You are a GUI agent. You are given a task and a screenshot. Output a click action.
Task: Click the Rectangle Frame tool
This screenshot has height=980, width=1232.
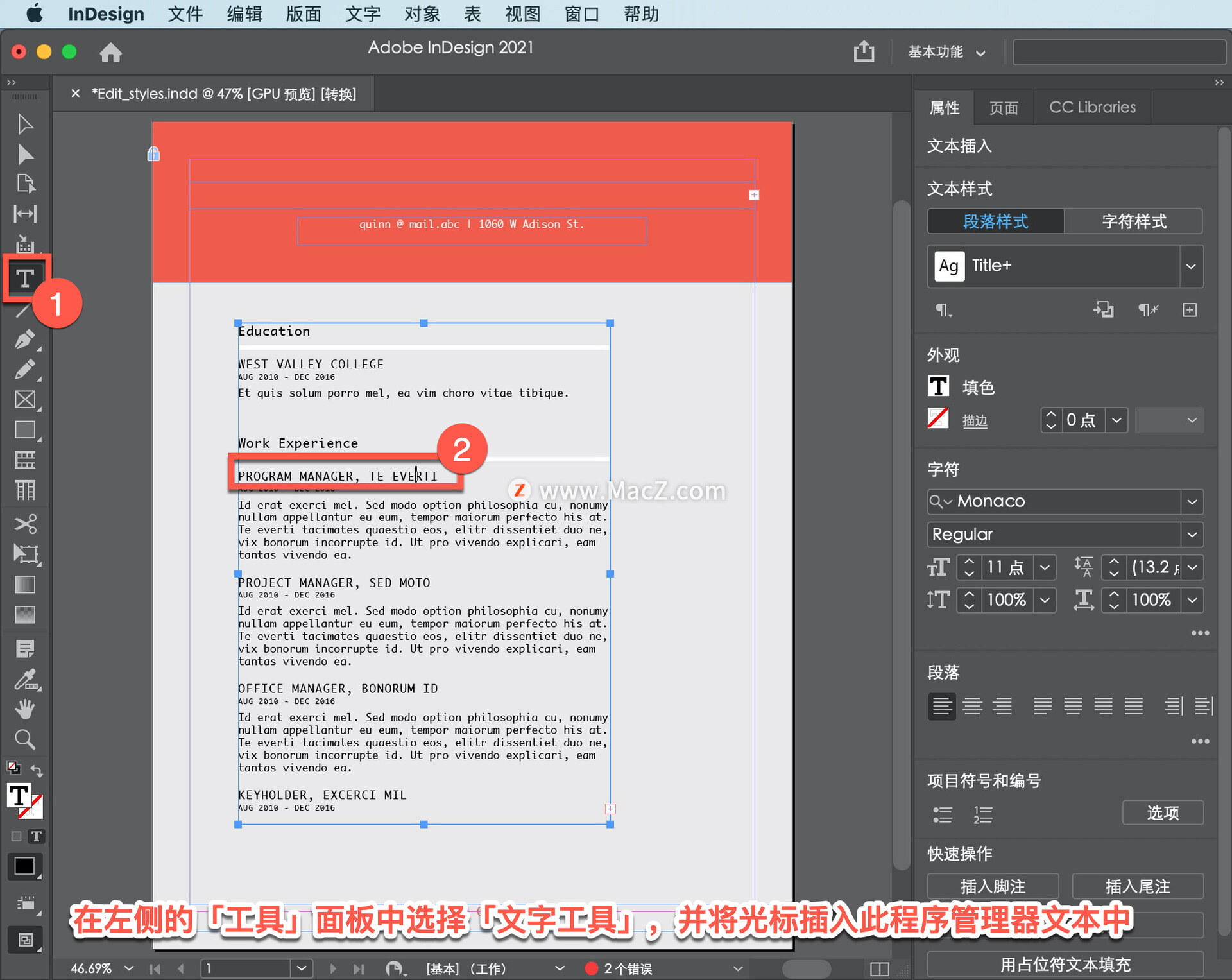[x=25, y=400]
